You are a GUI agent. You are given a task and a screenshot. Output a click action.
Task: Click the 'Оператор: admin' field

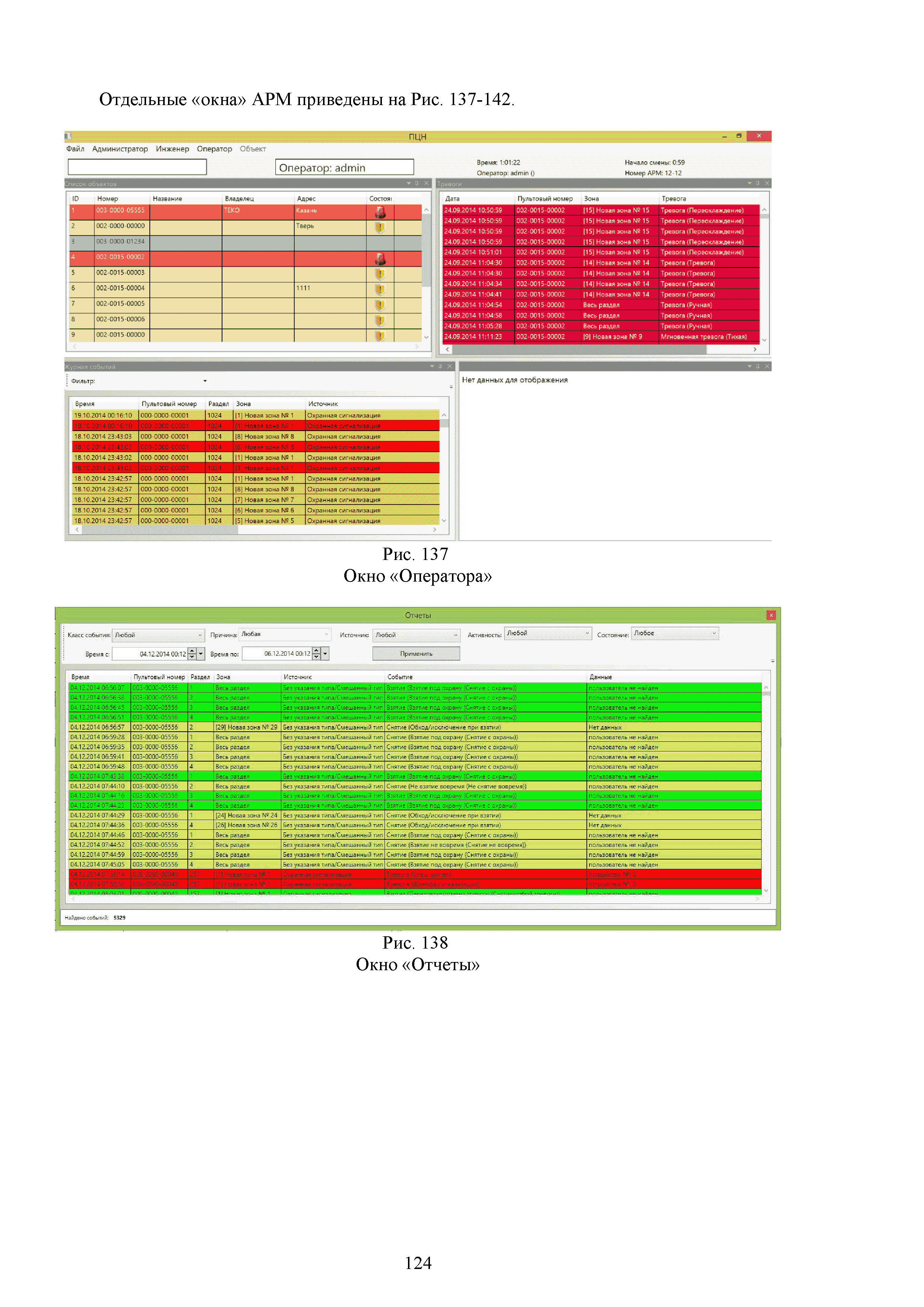point(344,167)
